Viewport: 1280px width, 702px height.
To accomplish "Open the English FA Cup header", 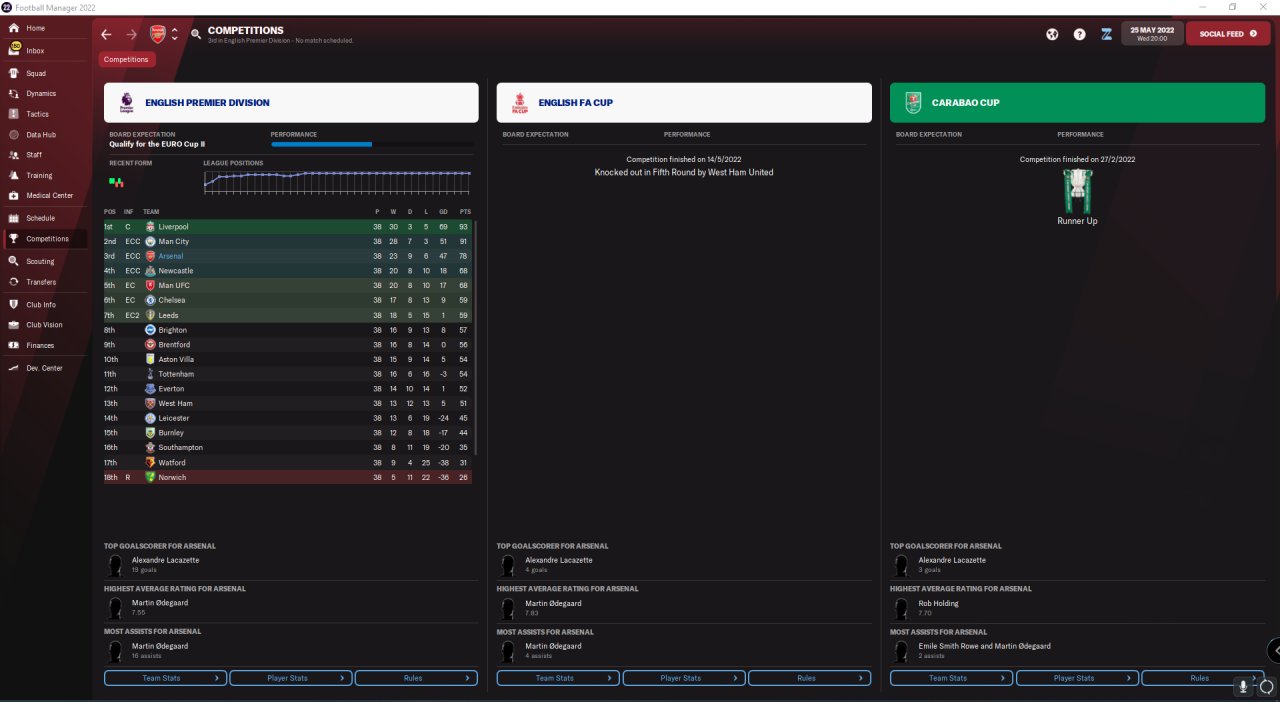I will [684, 103].
